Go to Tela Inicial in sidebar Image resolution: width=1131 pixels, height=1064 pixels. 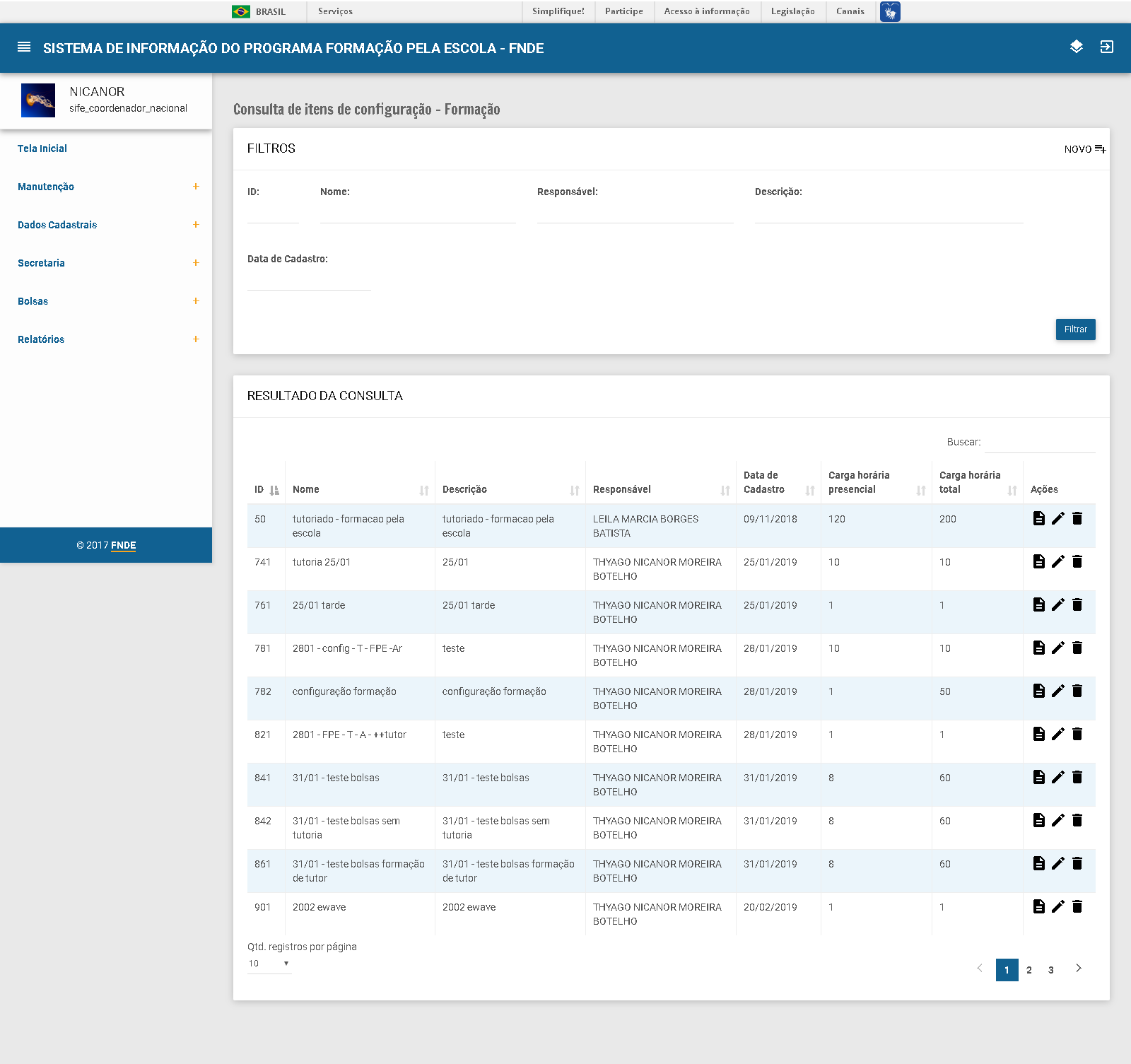[x=42, y=148]
